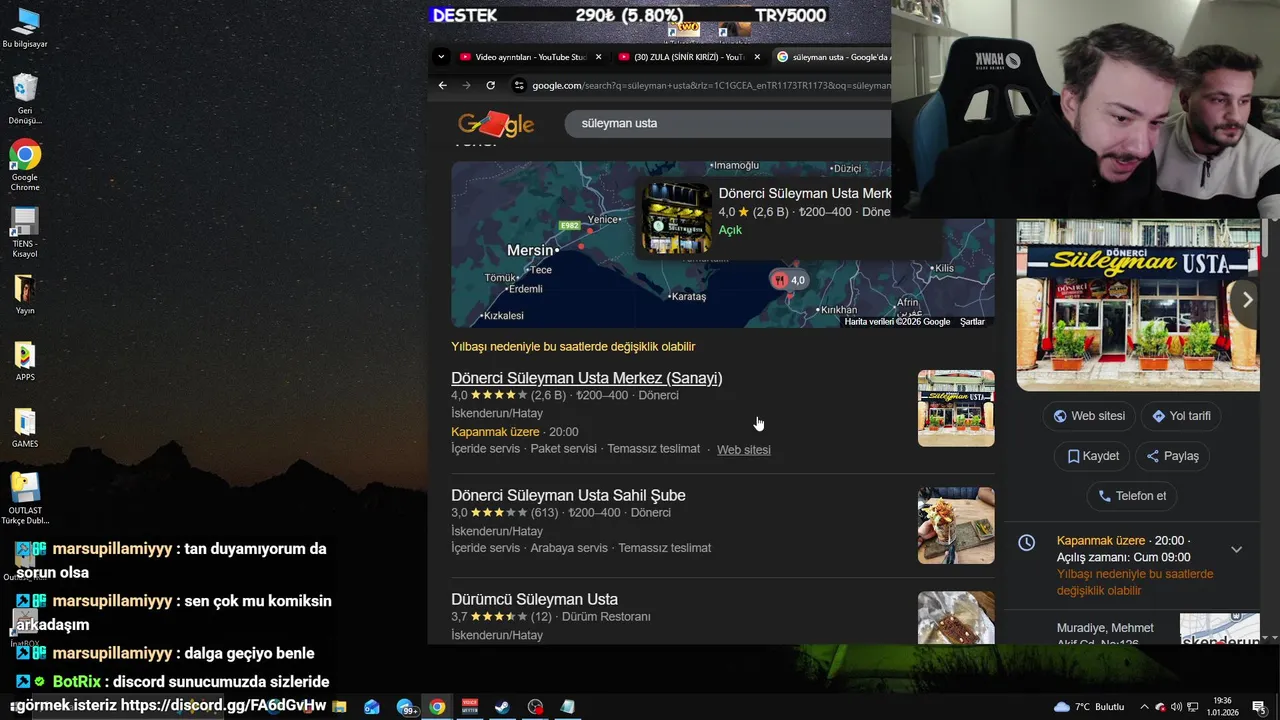
Task: Open Dönerci Süleyman Usta Sahil Şube result
Action: 568,495
